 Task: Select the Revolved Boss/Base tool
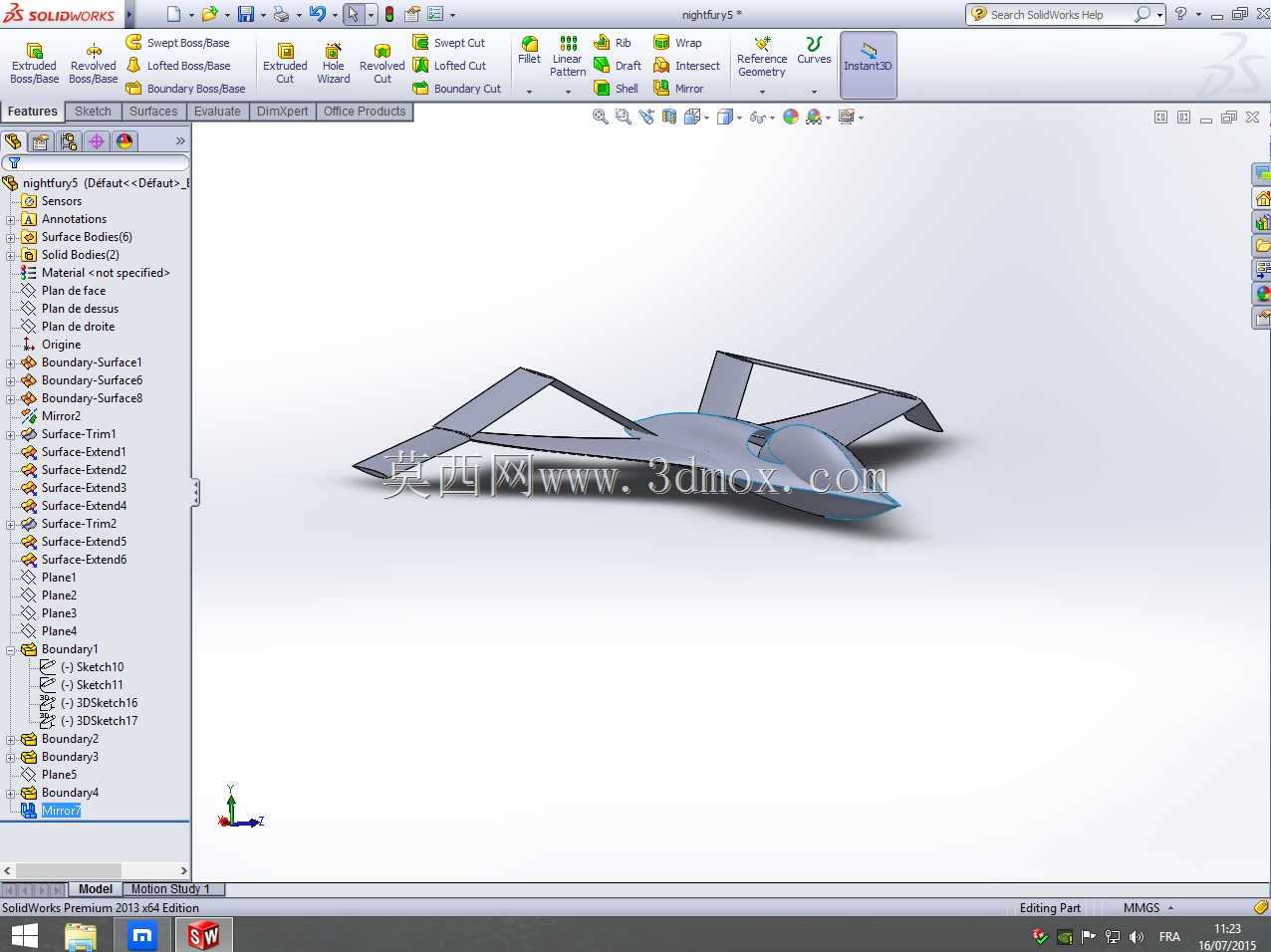coord(94,64)
